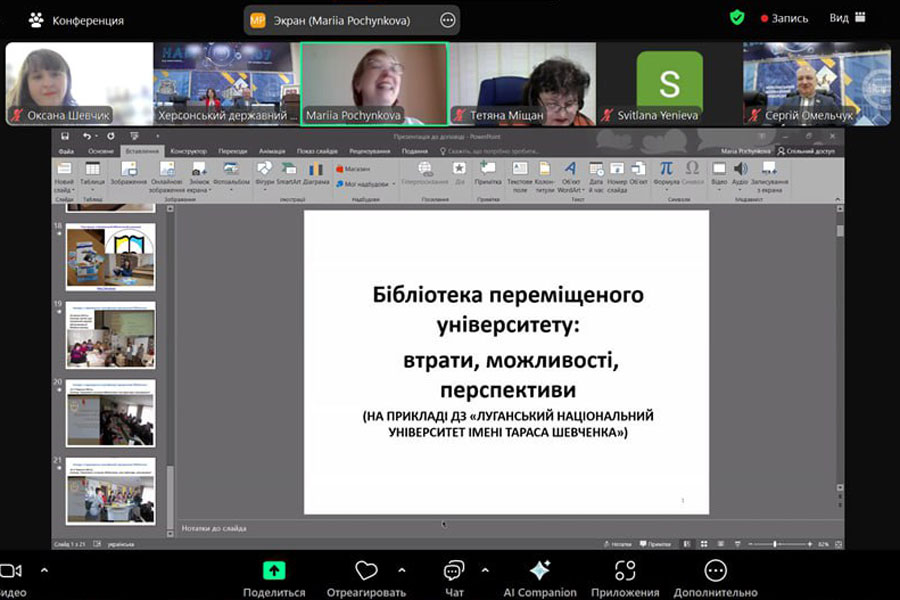Expand the reactions options caret
Image resolution: width=900 pixels, height=600 pixels.
coord(402,570)
